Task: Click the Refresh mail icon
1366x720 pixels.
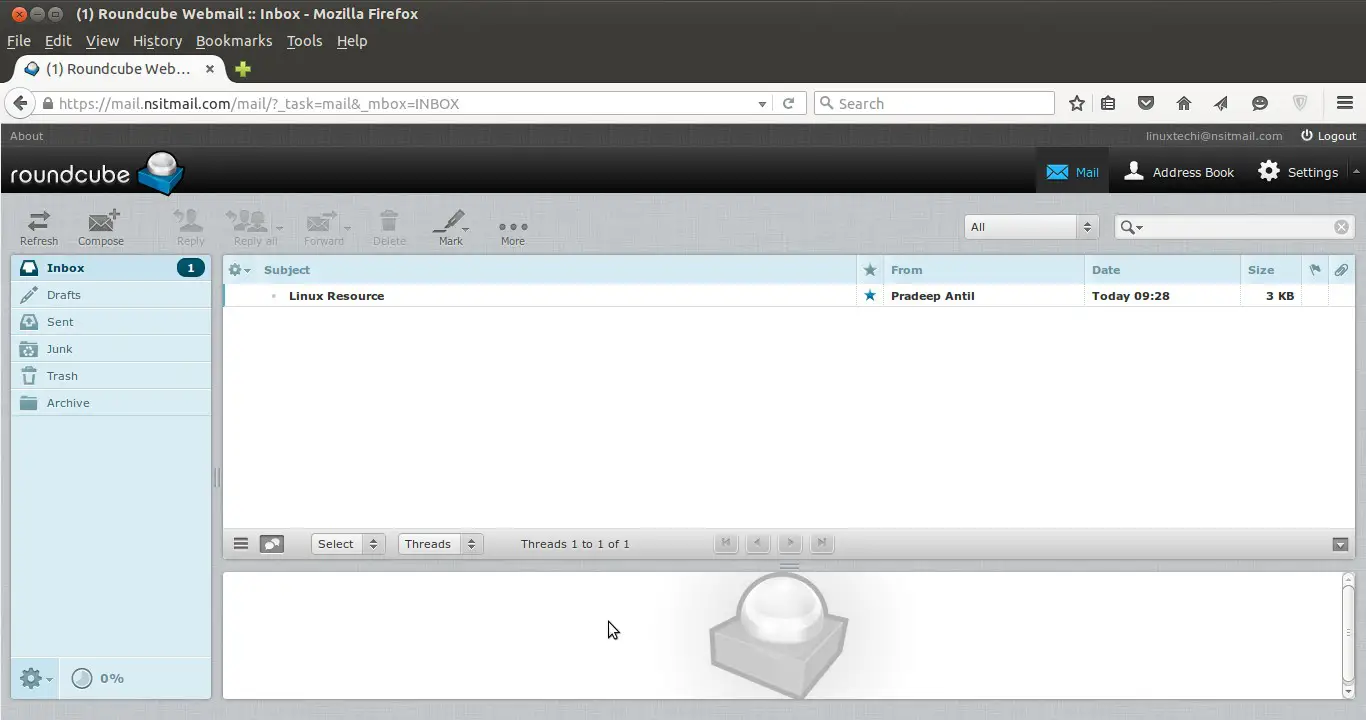Action: [x=39, y=227]
